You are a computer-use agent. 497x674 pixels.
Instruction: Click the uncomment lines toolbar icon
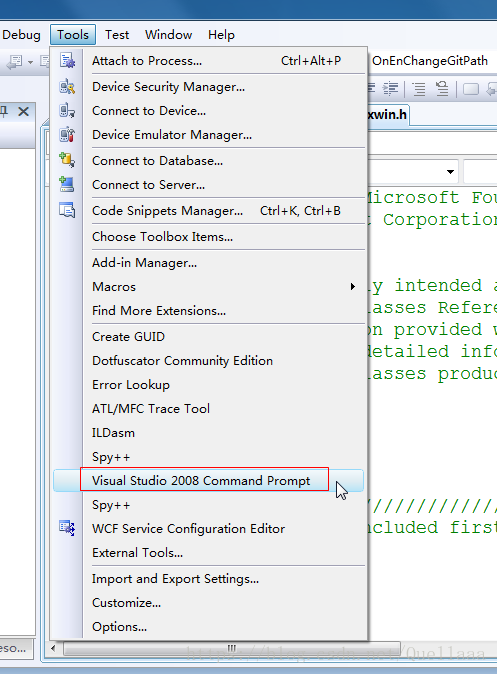pyautogui.click(x=442, y=89)
